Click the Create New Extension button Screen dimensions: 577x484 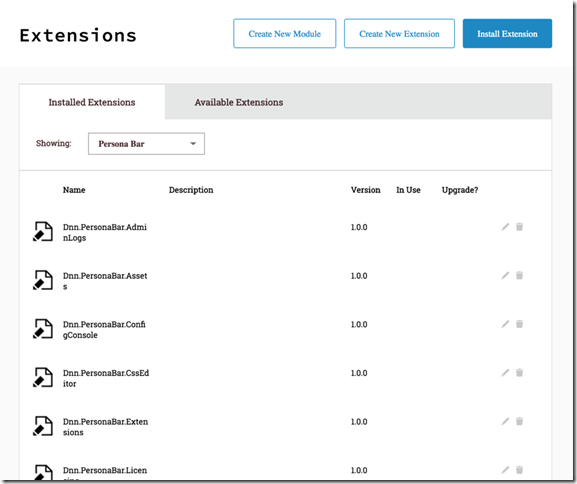pos(399,33)
